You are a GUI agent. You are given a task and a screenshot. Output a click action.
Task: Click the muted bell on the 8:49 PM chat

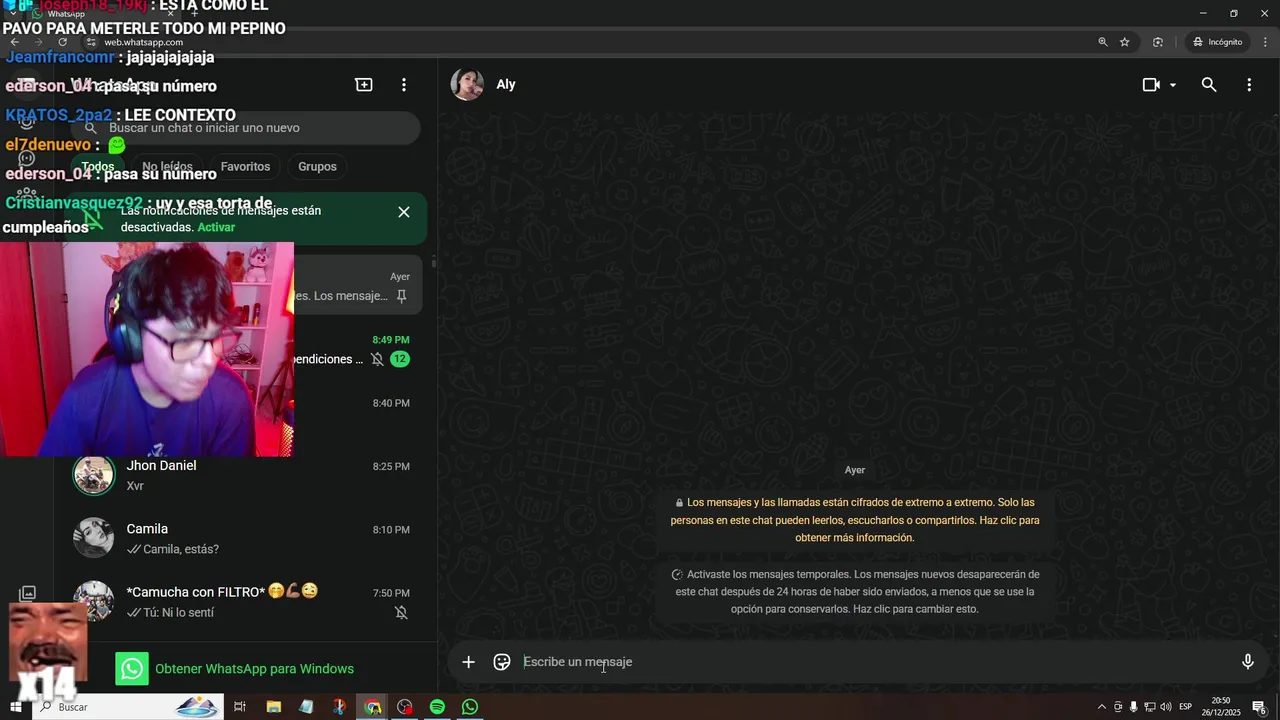coord(377,359)
